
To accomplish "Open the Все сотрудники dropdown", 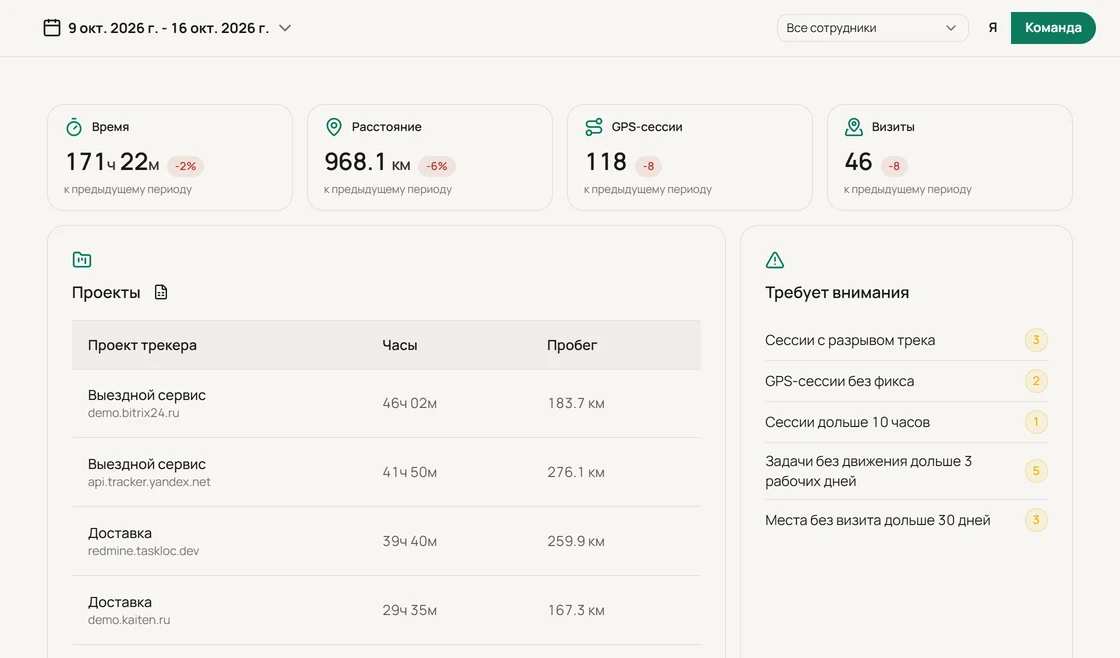I will 872,28.
